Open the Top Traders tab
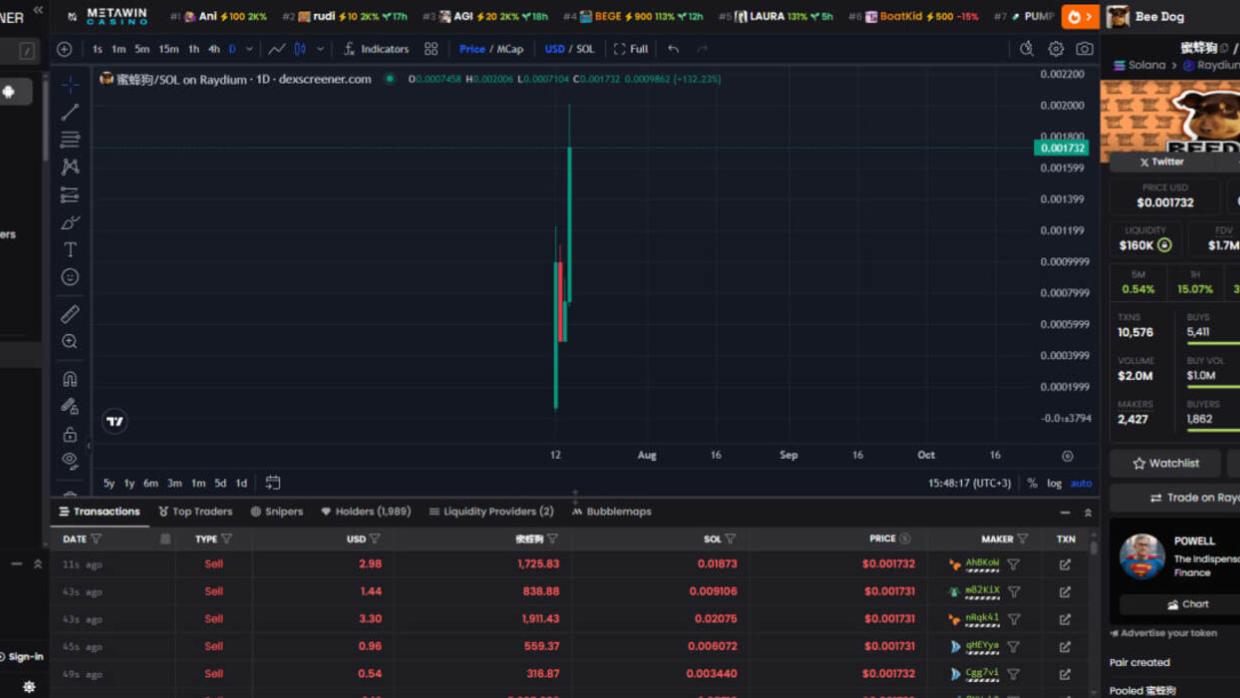Screen dimensions: 1240x698 (x=195, y=511)
